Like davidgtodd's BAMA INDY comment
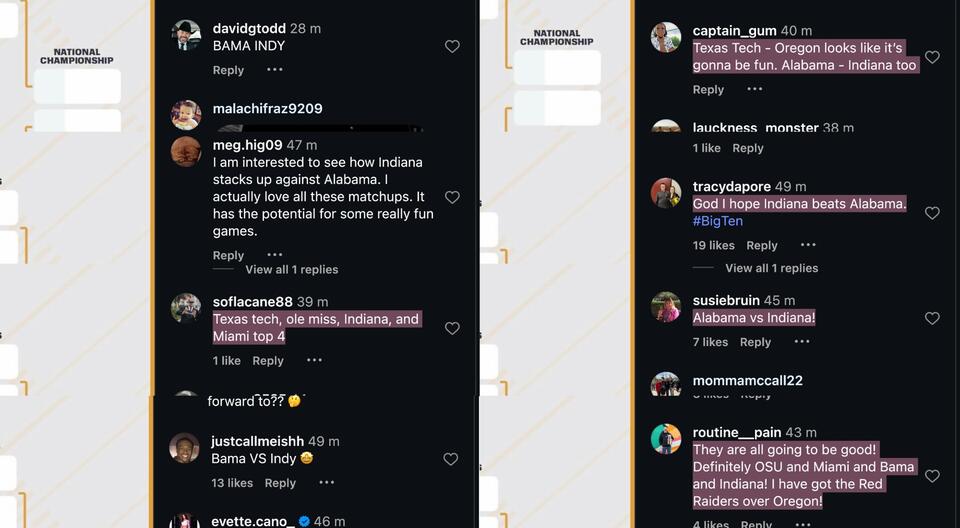The width and height of the screenshot is (960, 528). click(452, 47)
